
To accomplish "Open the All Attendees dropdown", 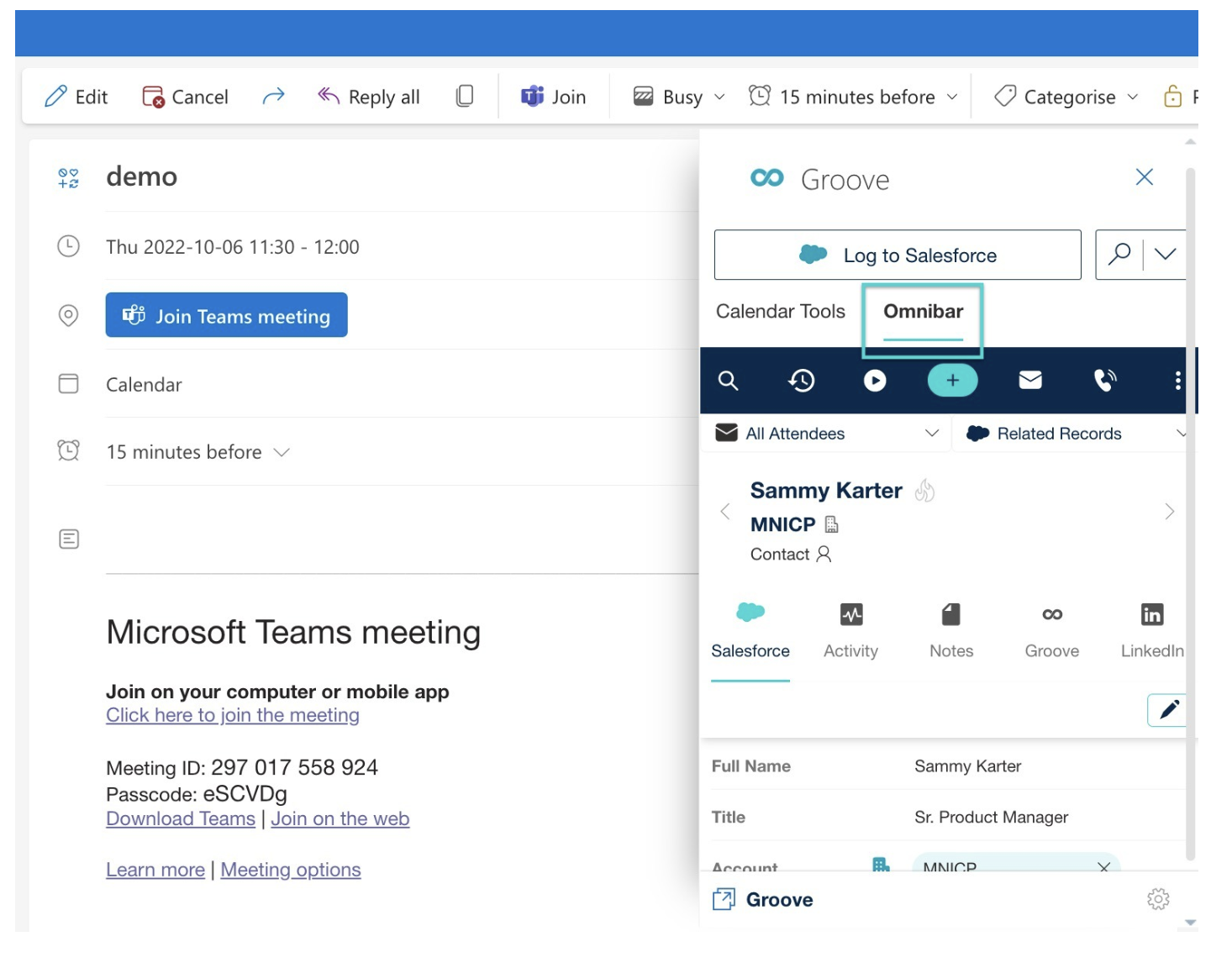I will point(826,434).
